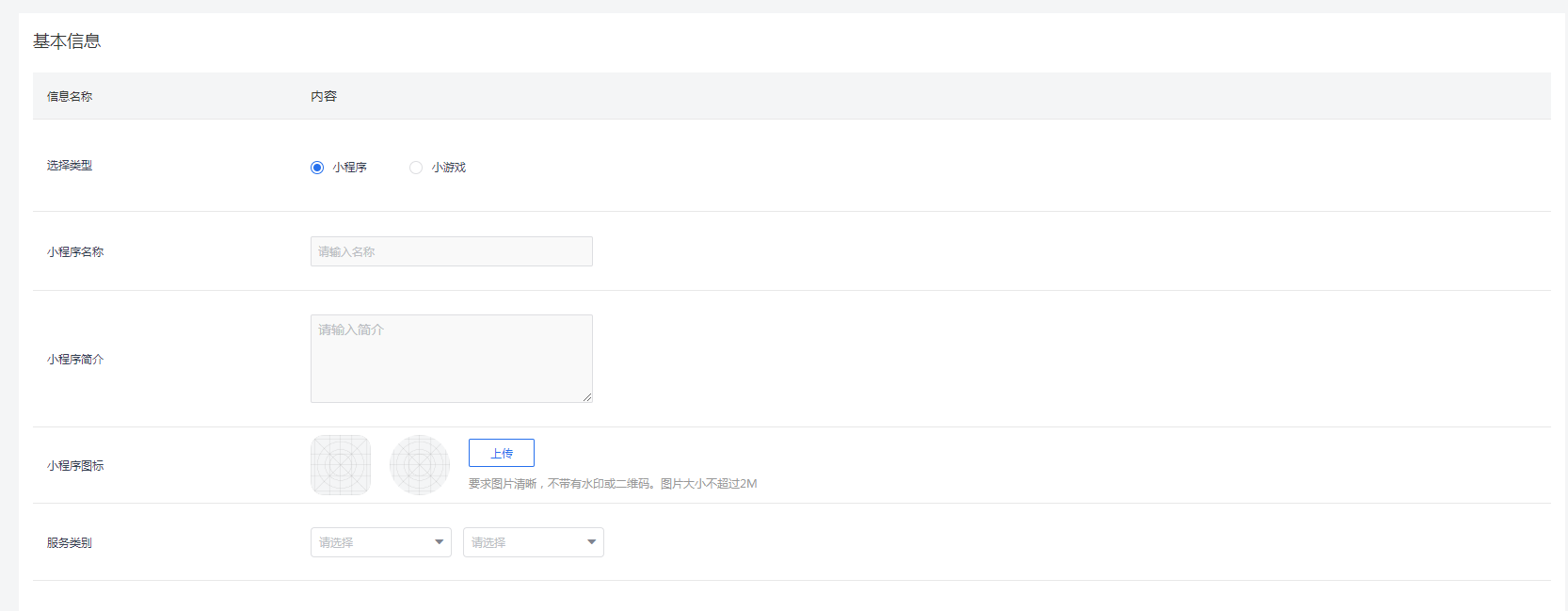Grab the textarea resize handle corner

[x=586, y=397]
